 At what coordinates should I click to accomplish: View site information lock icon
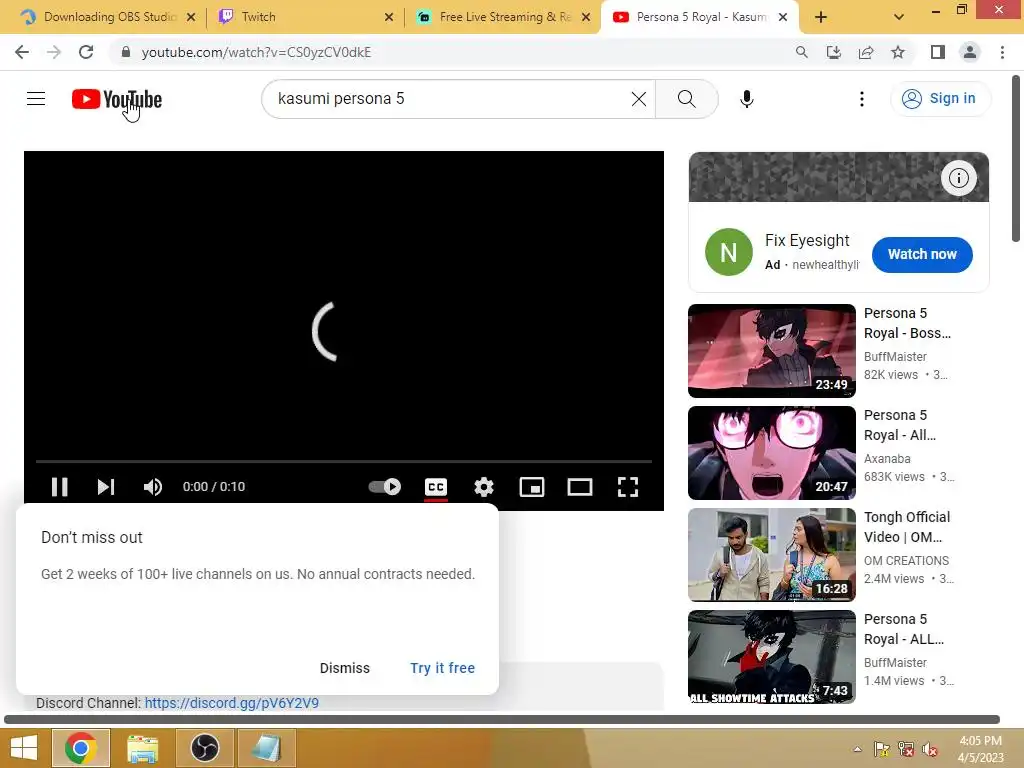click(x=126, y=52)
